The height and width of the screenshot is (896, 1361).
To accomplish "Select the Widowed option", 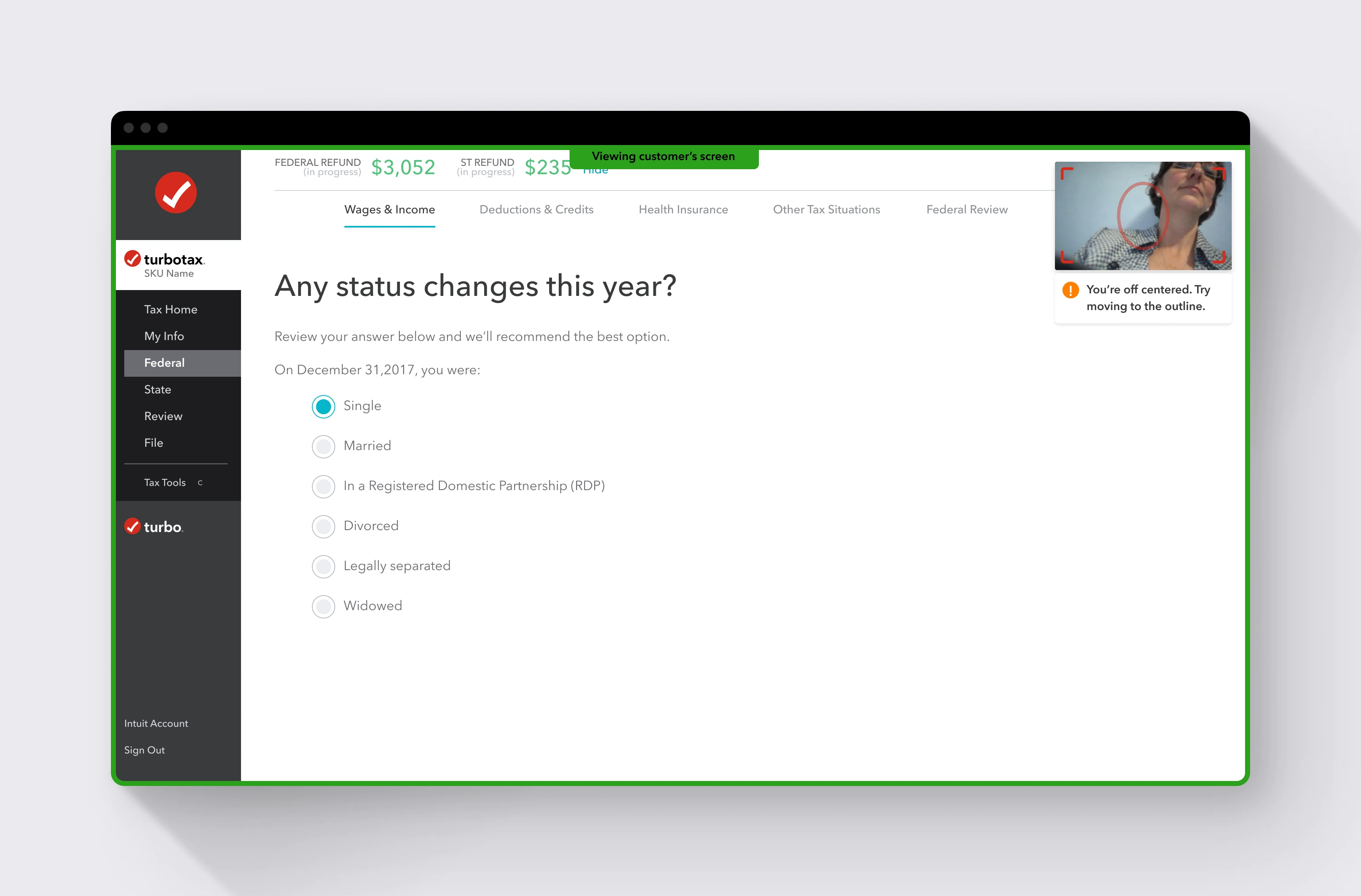I will [x=323, y=606].
